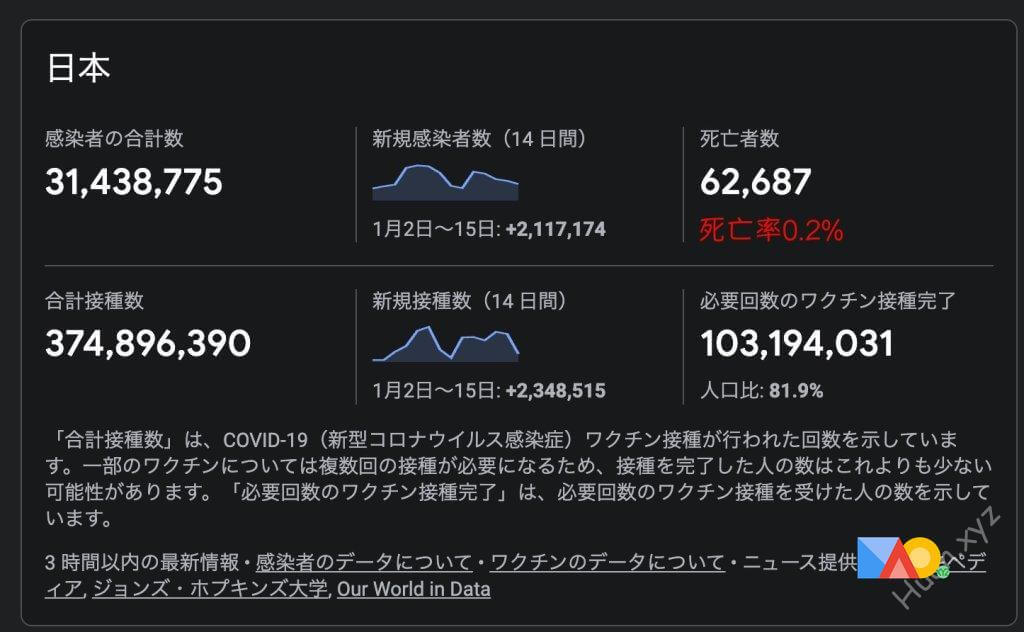Click fully vaccinated count 103,194,031

tap(797, 343)
